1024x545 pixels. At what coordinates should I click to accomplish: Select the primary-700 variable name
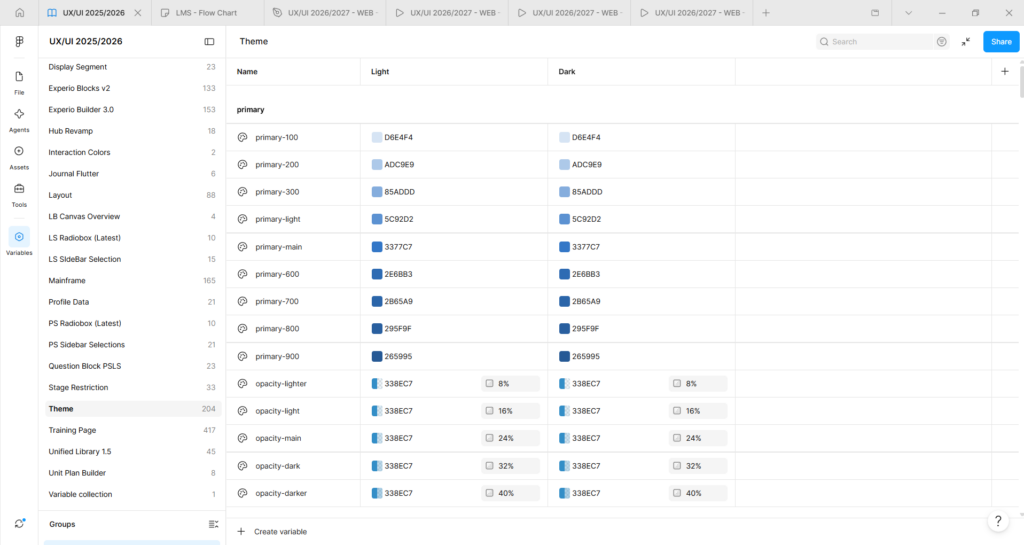coord(277,302)
